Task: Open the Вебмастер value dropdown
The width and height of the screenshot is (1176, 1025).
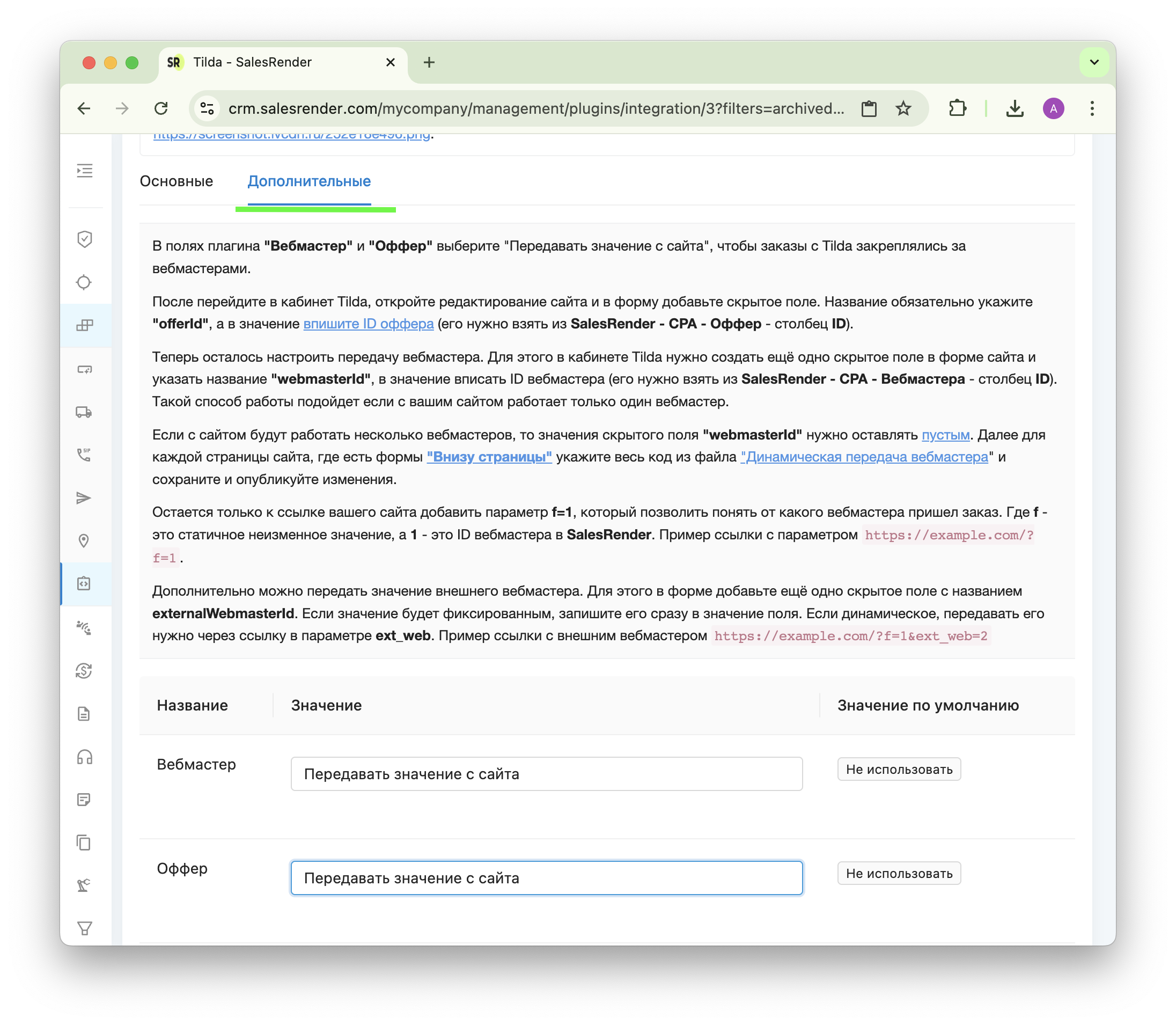Action: 546,774
